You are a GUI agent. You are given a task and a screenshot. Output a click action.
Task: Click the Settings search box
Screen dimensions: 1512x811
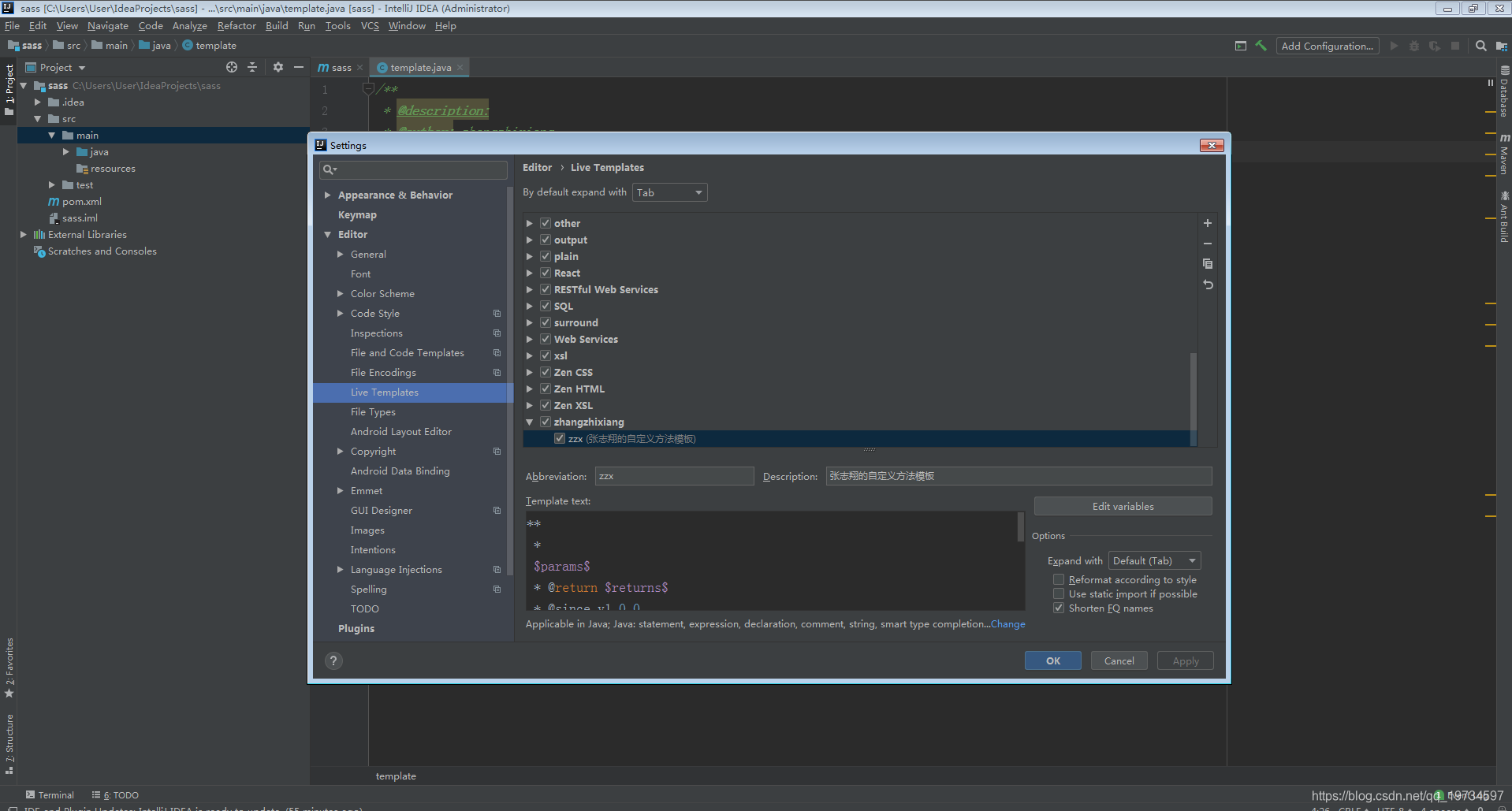413,169
